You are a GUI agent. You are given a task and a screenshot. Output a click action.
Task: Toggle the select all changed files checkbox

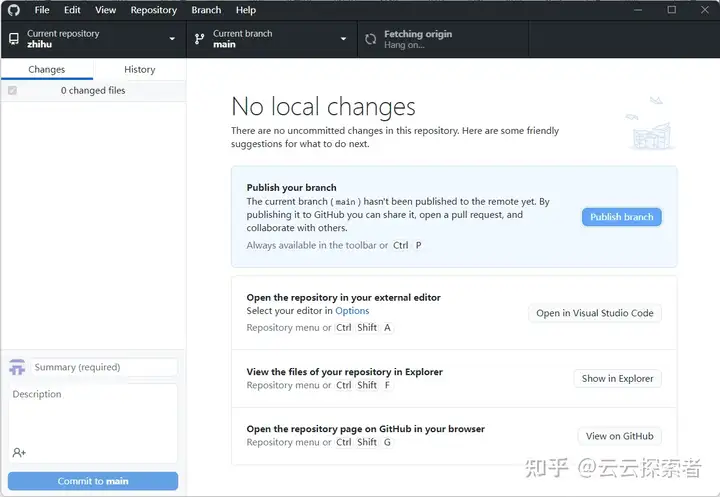point(12,91)
